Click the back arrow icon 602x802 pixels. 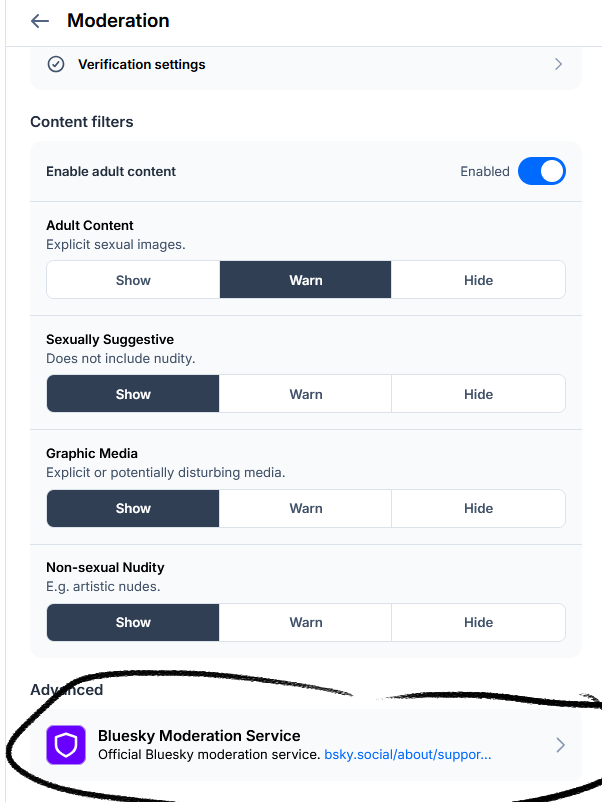pos(40,21)
